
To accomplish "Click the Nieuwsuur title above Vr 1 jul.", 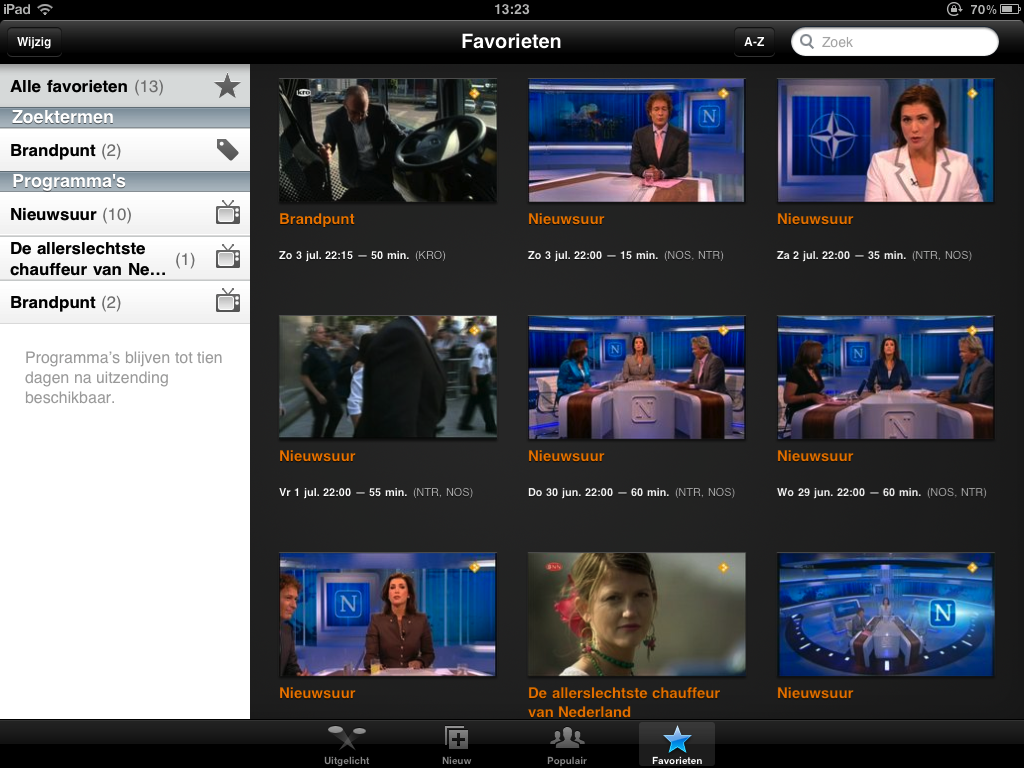I will point(317,456).
